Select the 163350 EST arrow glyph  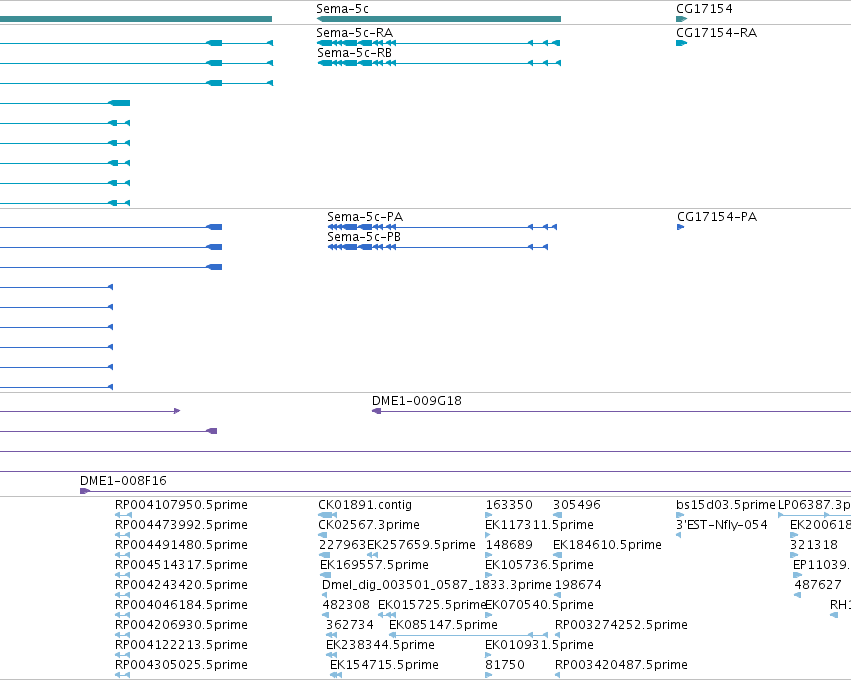488,515
